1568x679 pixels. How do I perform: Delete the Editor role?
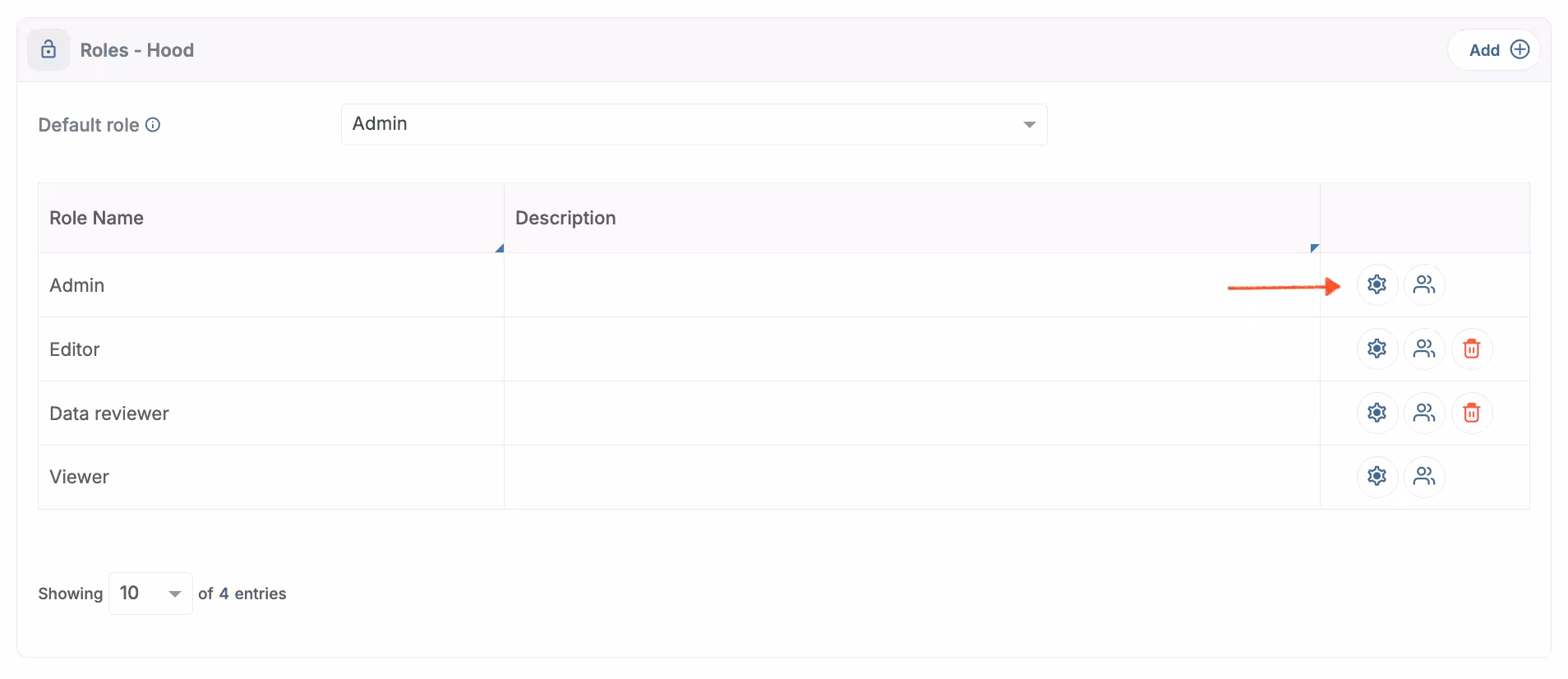pos(1471,349)
